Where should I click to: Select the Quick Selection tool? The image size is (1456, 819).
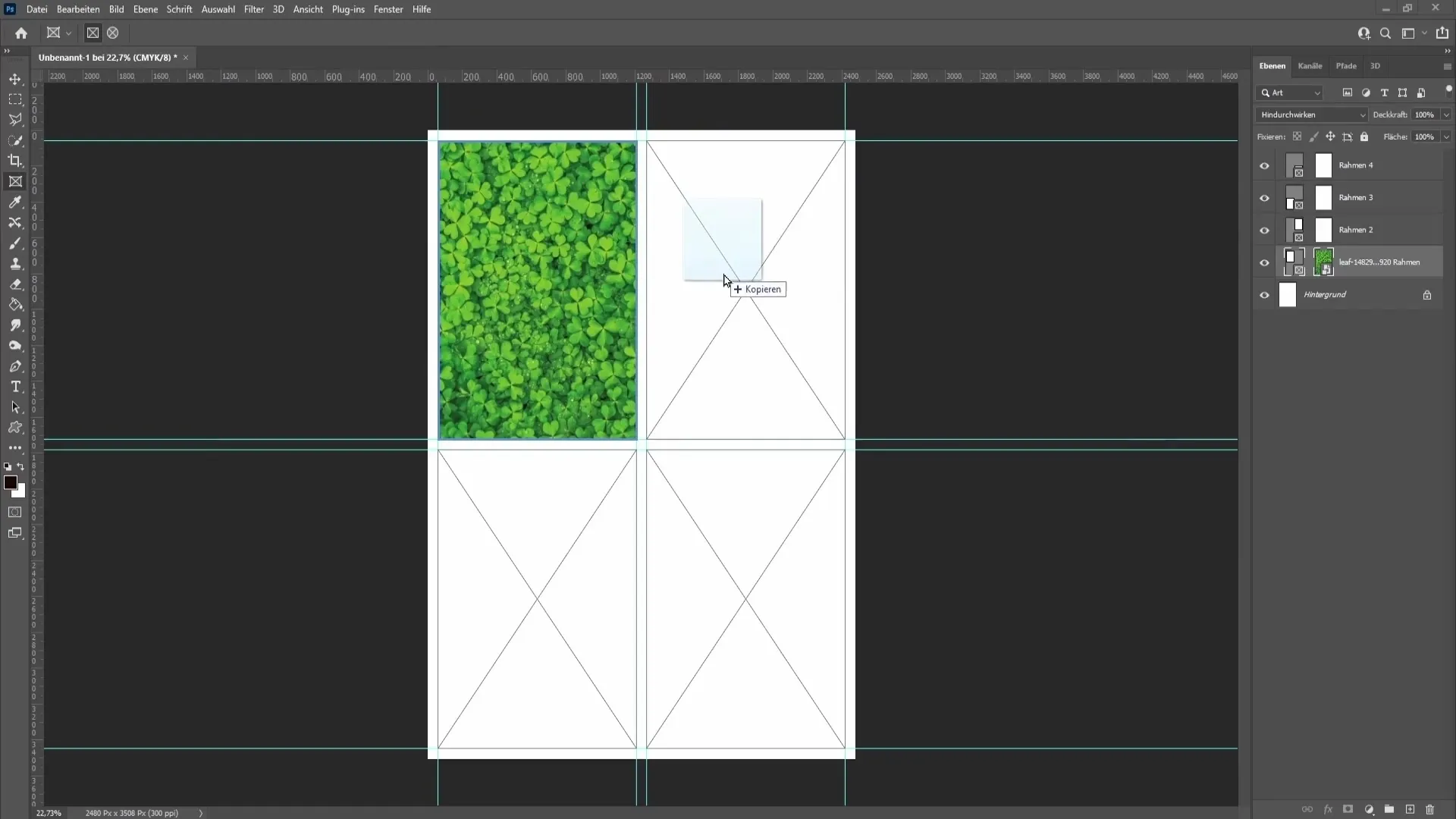tap(15, 140)
